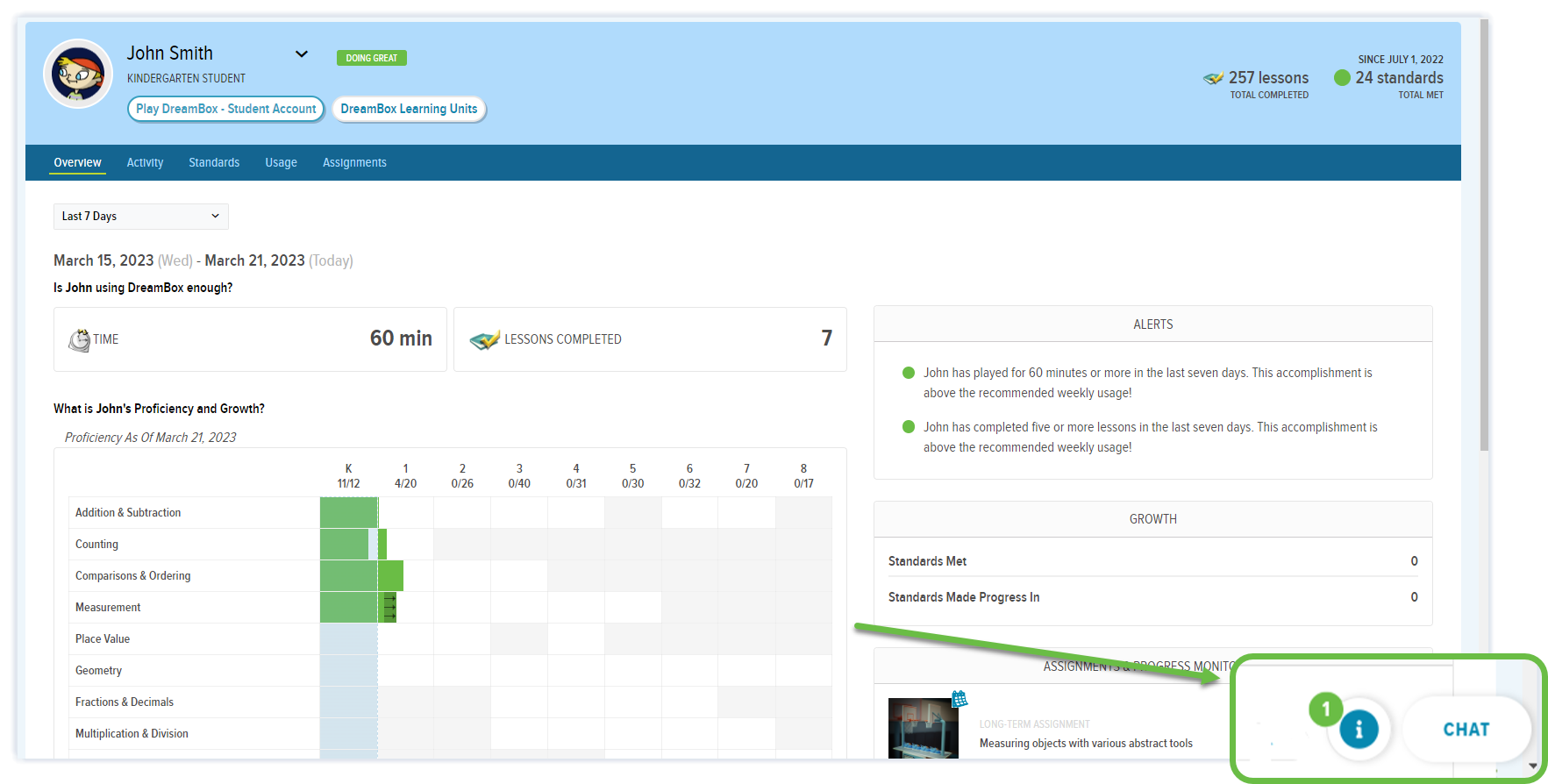The width and height of the screenshot is (1548, 784).
Task: Click the Measurement progress bar with arrows
Action: [x=358, y=608]
